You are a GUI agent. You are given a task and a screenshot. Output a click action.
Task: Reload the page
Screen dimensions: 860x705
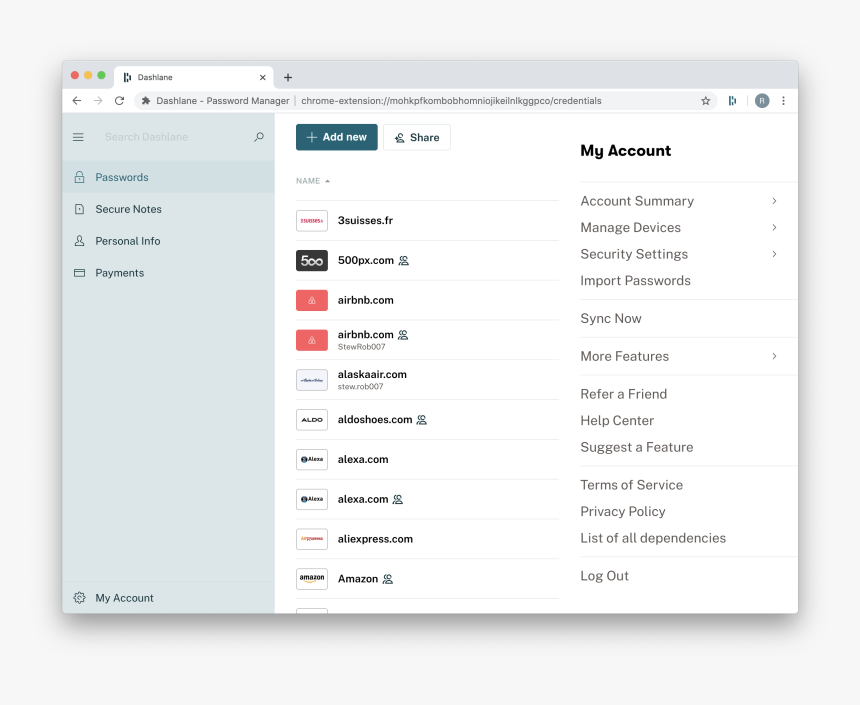pyautogui.click(x=119, y=100)
